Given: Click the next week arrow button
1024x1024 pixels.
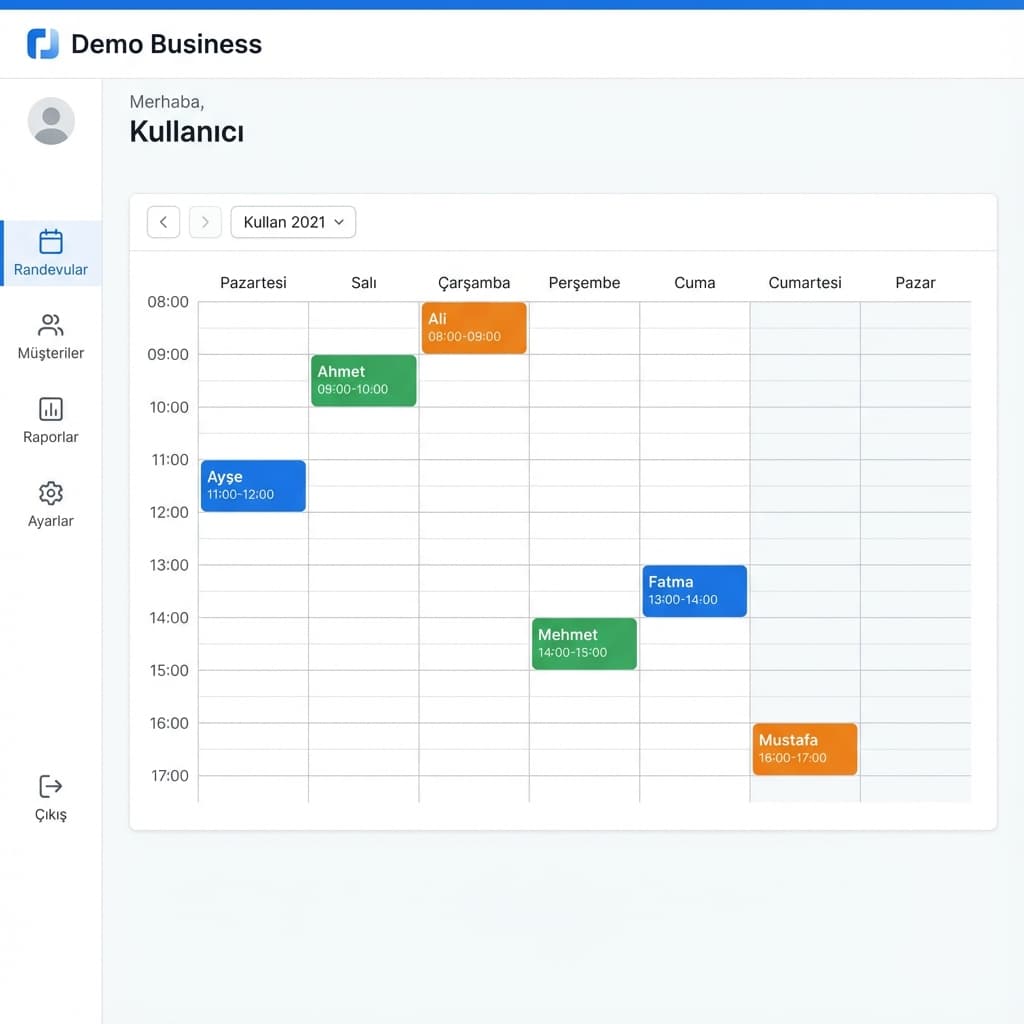Looking at the screenshot, I should click(x=205, y=222).
